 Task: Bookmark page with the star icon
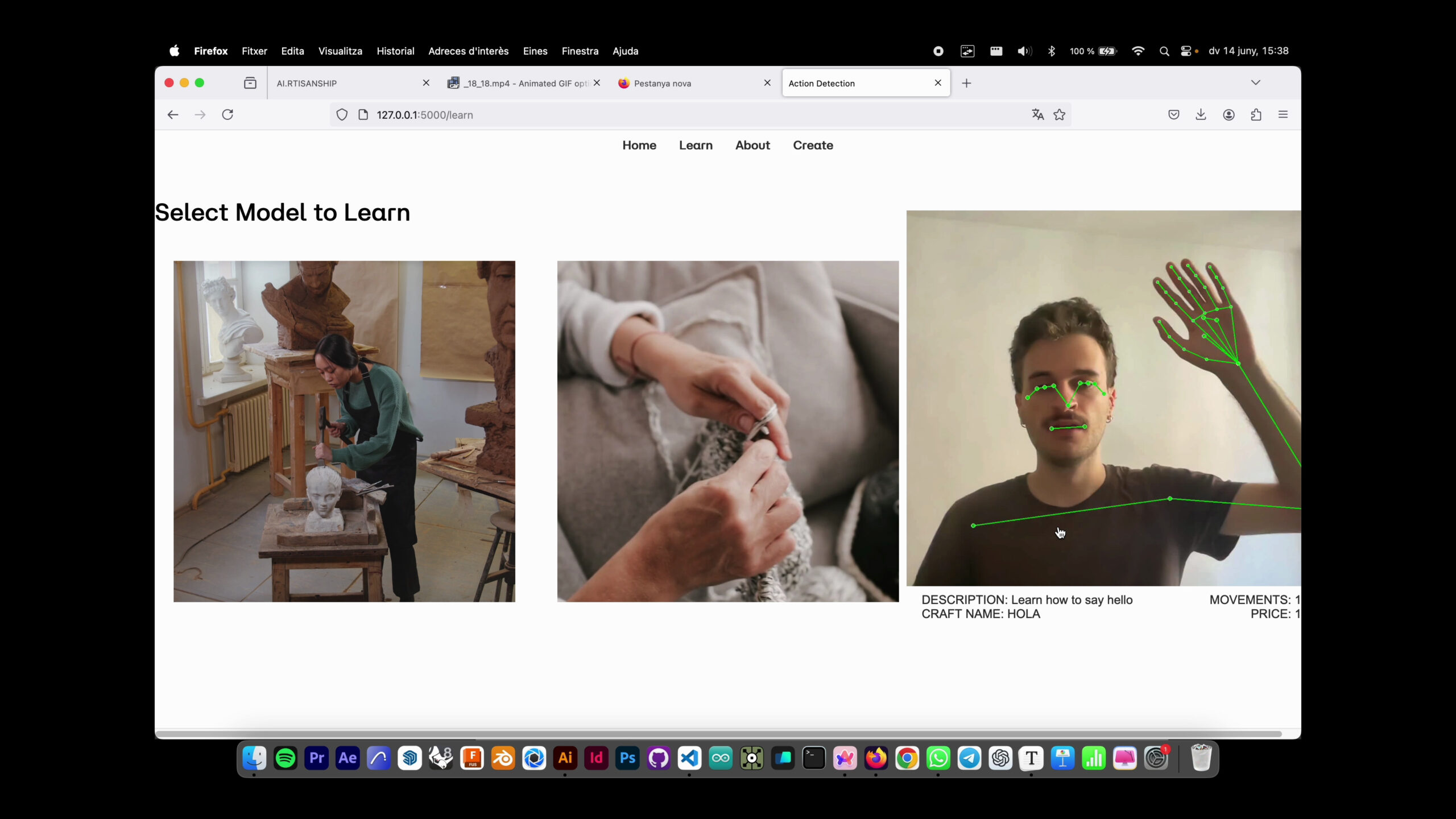1059,115
